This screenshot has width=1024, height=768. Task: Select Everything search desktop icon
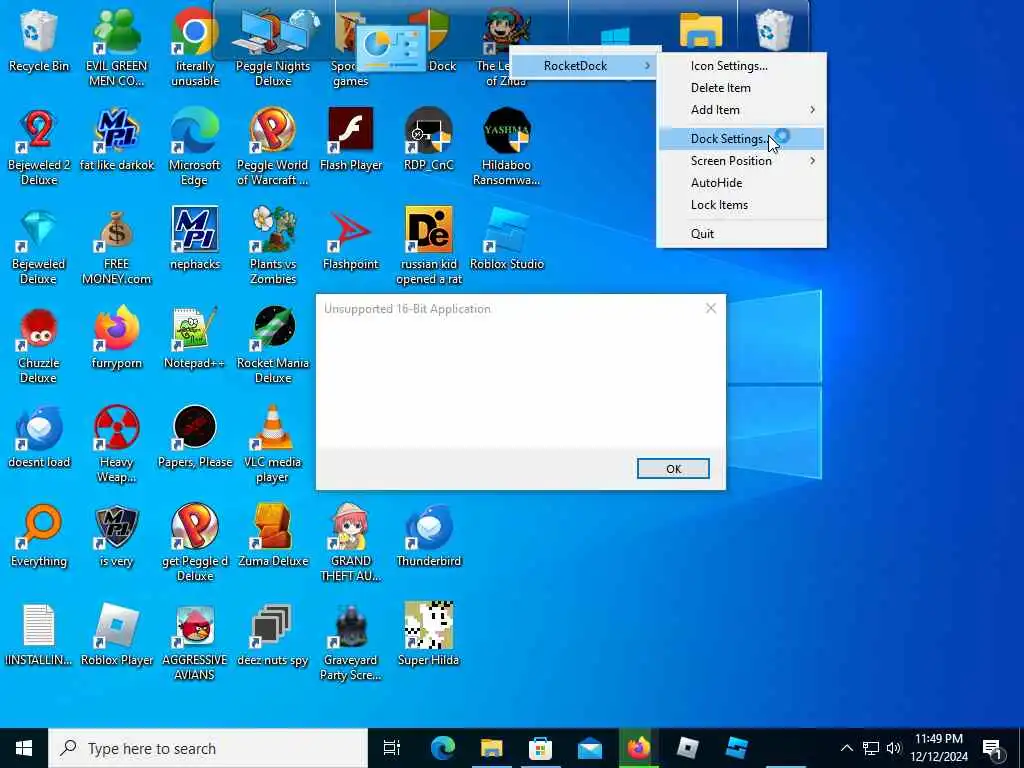click(x=39, y=536)
